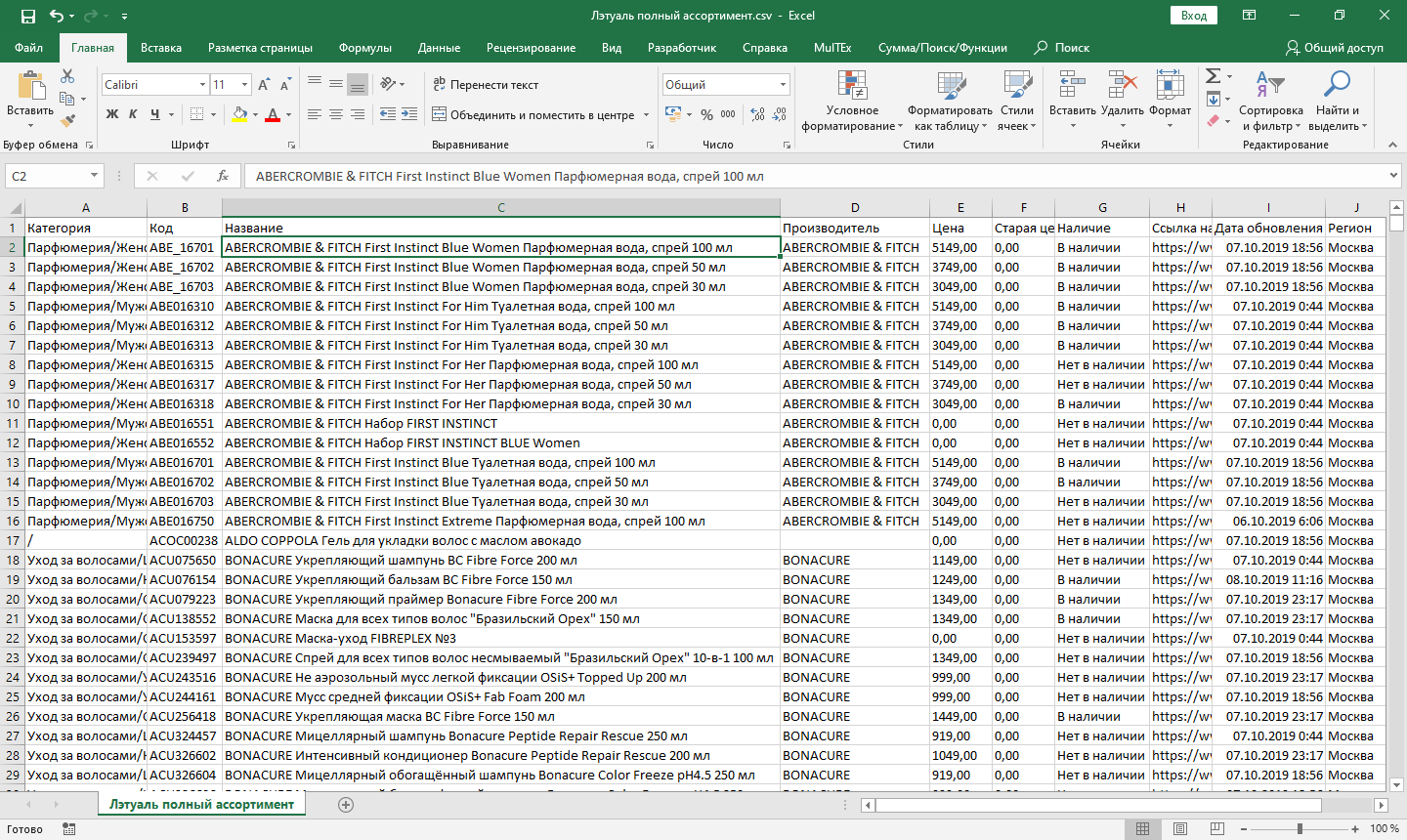Click the Paste (Вставить) clipboard icon

coord(30,86)
